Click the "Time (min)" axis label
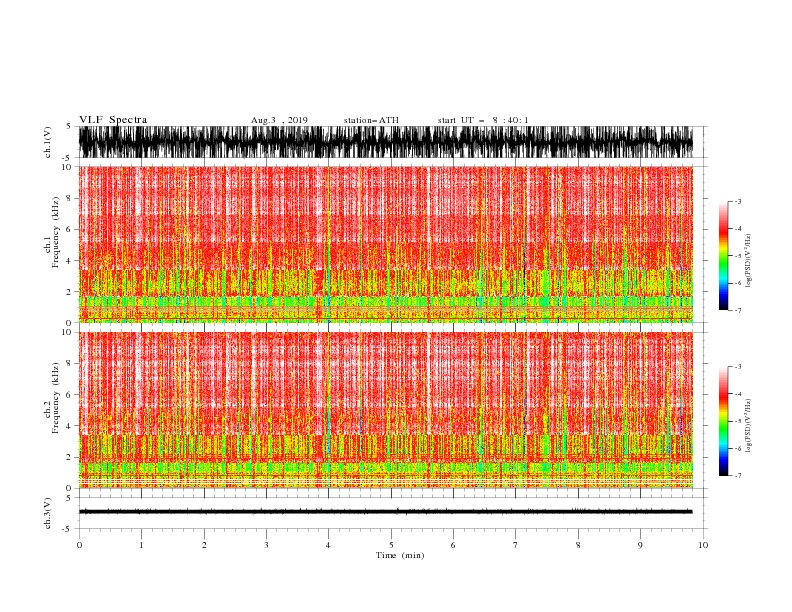This screenshot has height=612, width=792. [x=400, y=555]
